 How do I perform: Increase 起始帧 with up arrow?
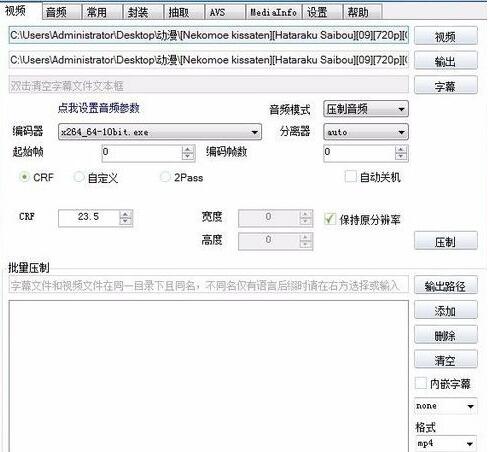click(188, 149)
